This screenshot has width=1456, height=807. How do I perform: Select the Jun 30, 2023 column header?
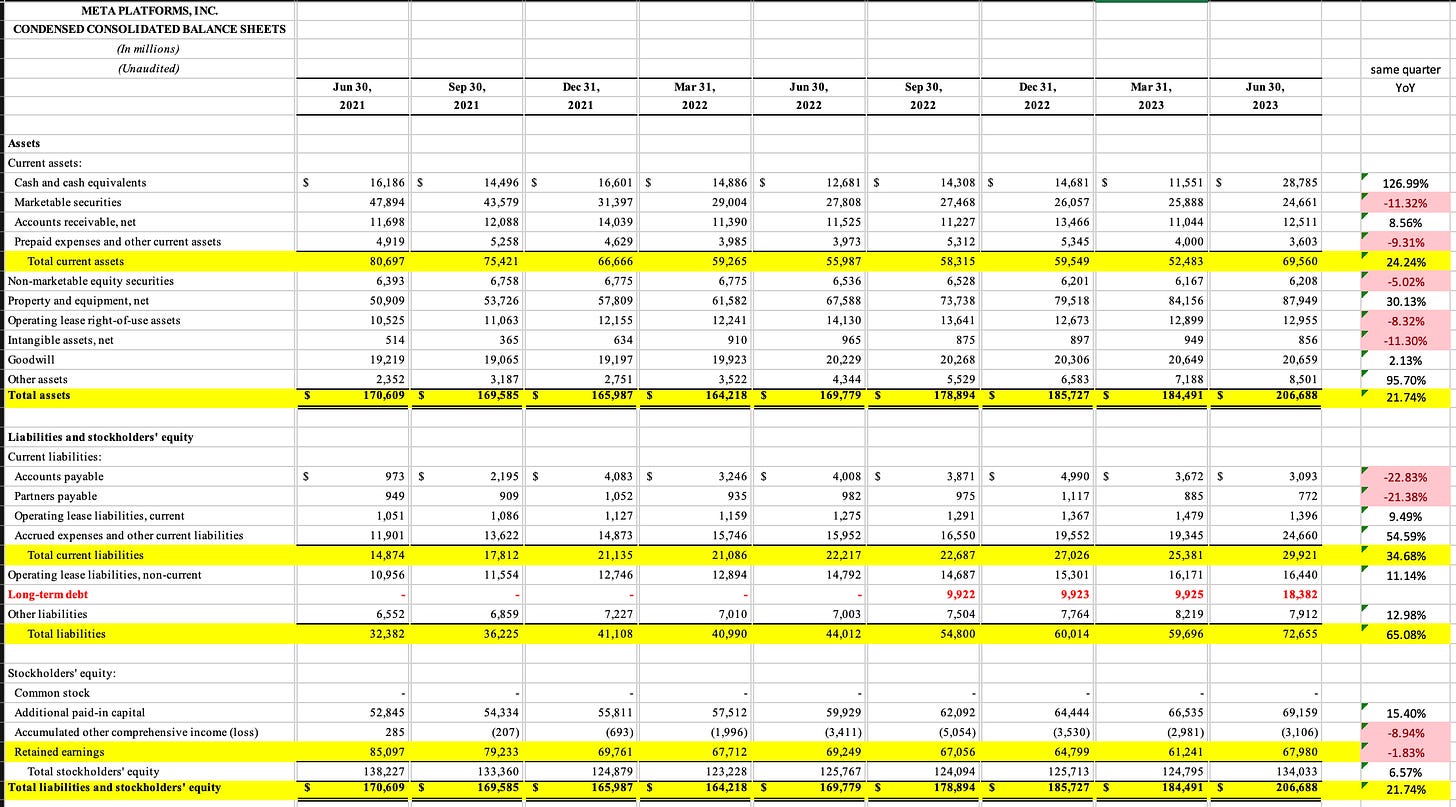pos(1267,97)
